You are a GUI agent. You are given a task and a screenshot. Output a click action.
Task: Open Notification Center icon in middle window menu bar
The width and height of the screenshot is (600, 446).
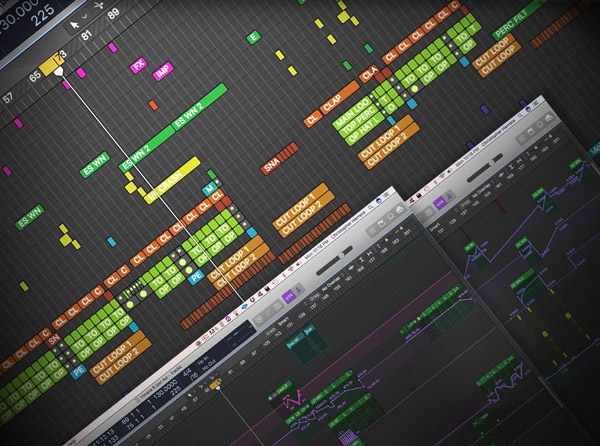click(x=386, y=195)
